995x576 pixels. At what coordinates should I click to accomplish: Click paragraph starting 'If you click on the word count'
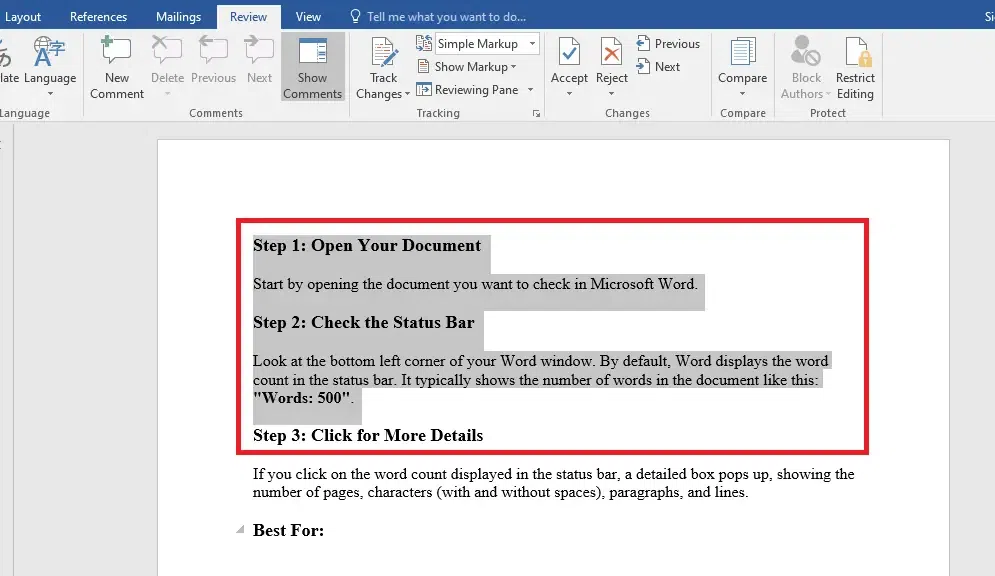tap(553, 483)
